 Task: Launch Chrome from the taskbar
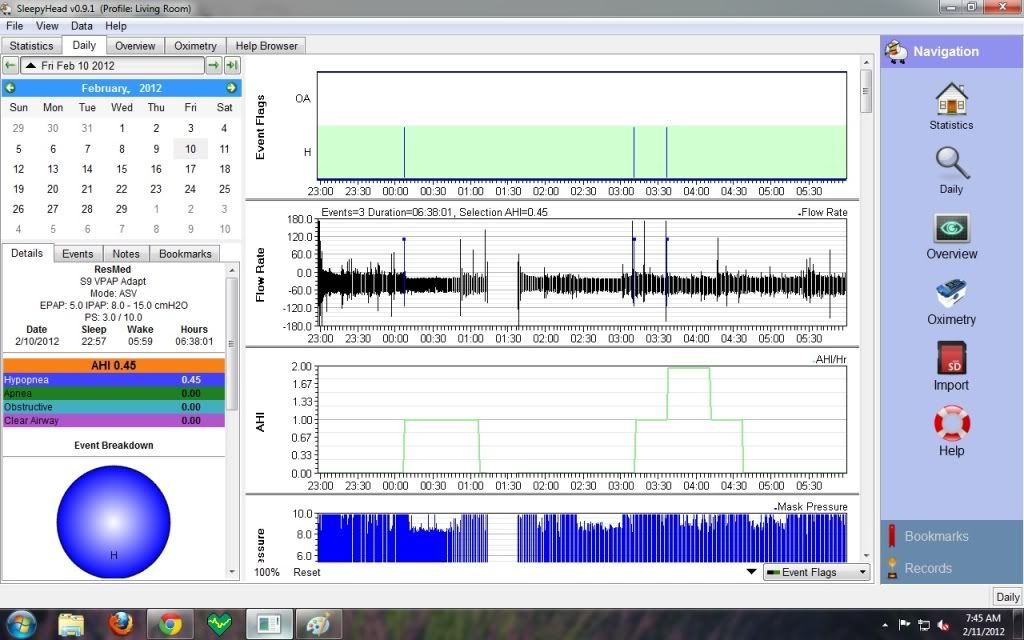click(x=170, y=624)
